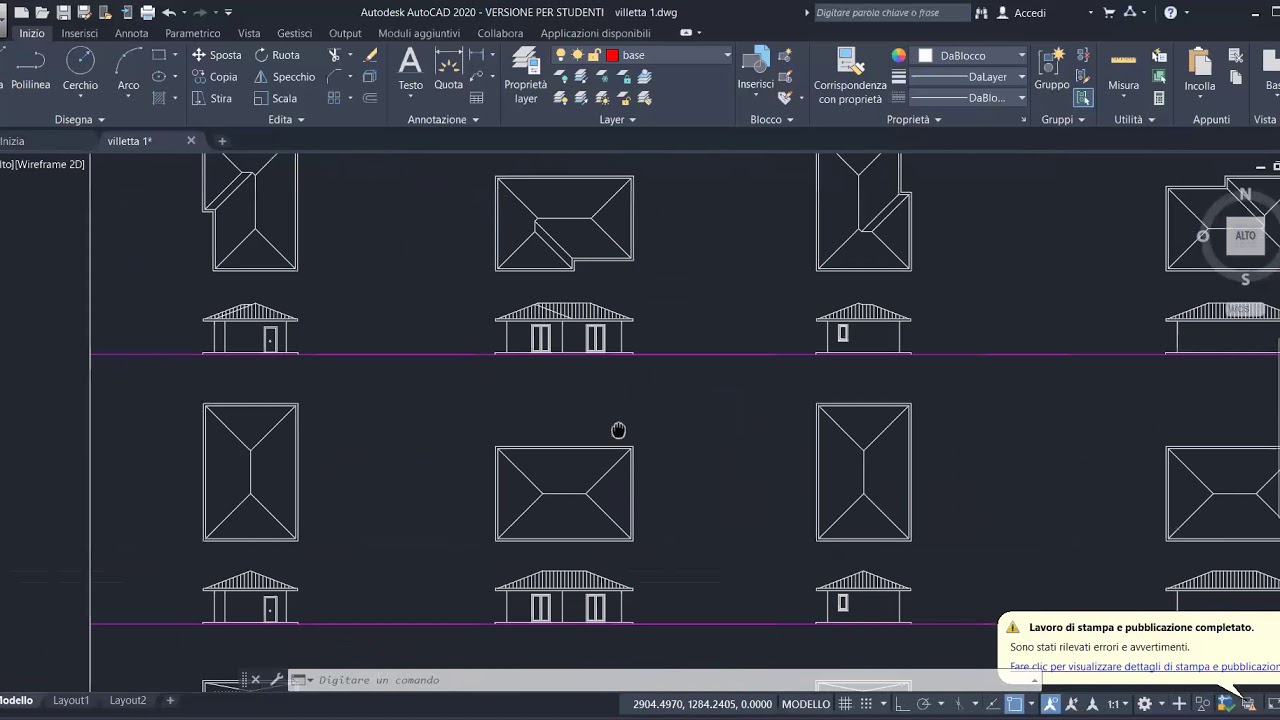The height and width of the screenshot is (720, 1280).
Task: Select the Quota dimension tool
Action: 448,70
